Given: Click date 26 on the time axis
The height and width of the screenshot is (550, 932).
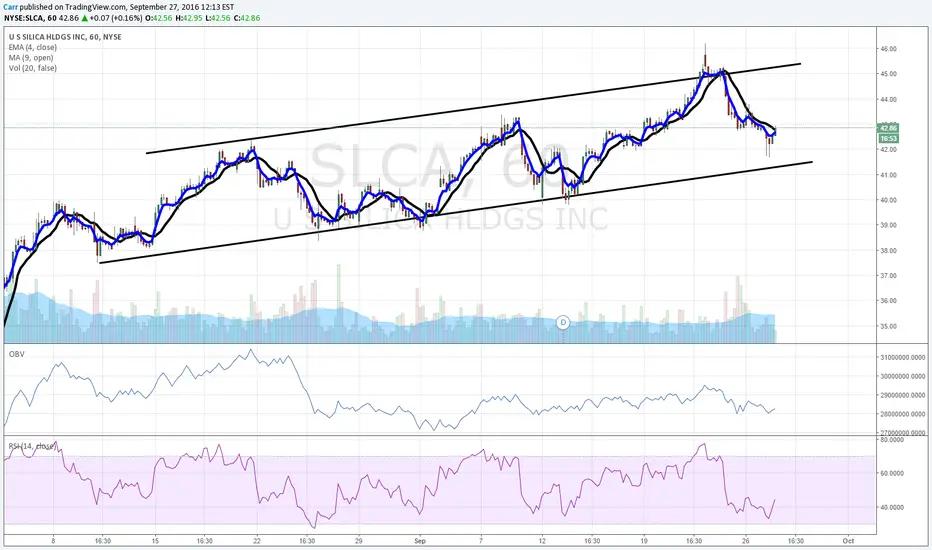Looking at the screenshot, I should pyautogui.click(x=746, y=541).
